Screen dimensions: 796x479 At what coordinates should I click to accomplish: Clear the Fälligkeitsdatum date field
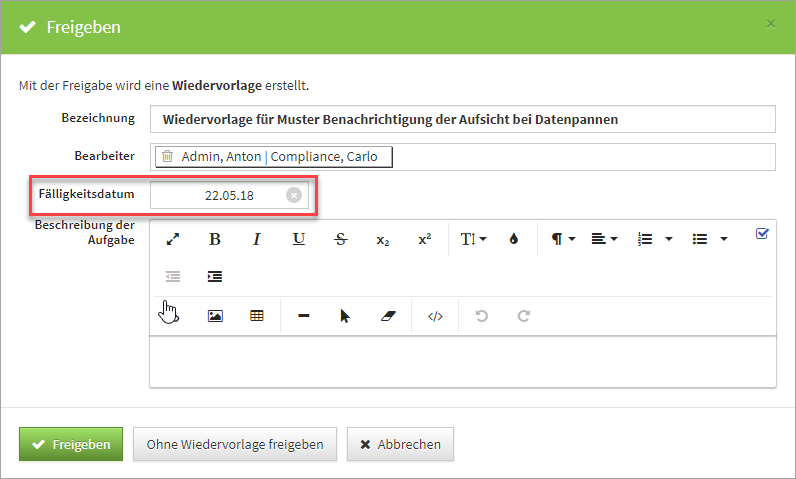pyautogui.click(x=293, y=195)
